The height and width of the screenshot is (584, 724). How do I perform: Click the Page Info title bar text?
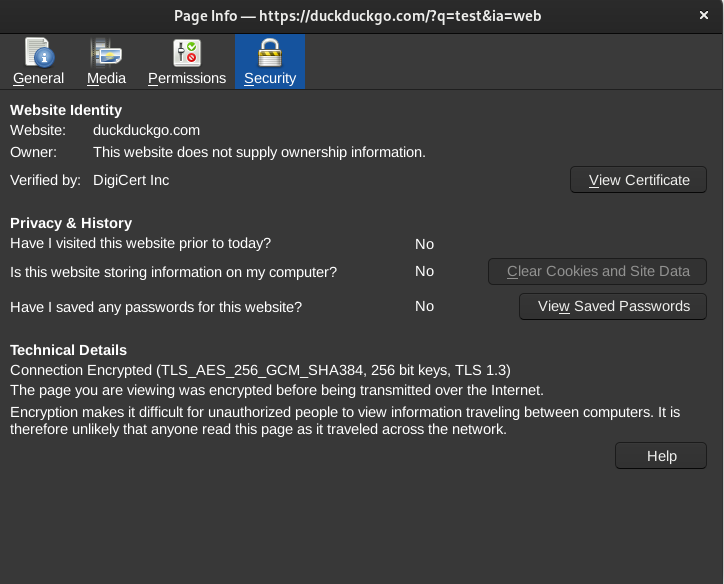point(361,15)
